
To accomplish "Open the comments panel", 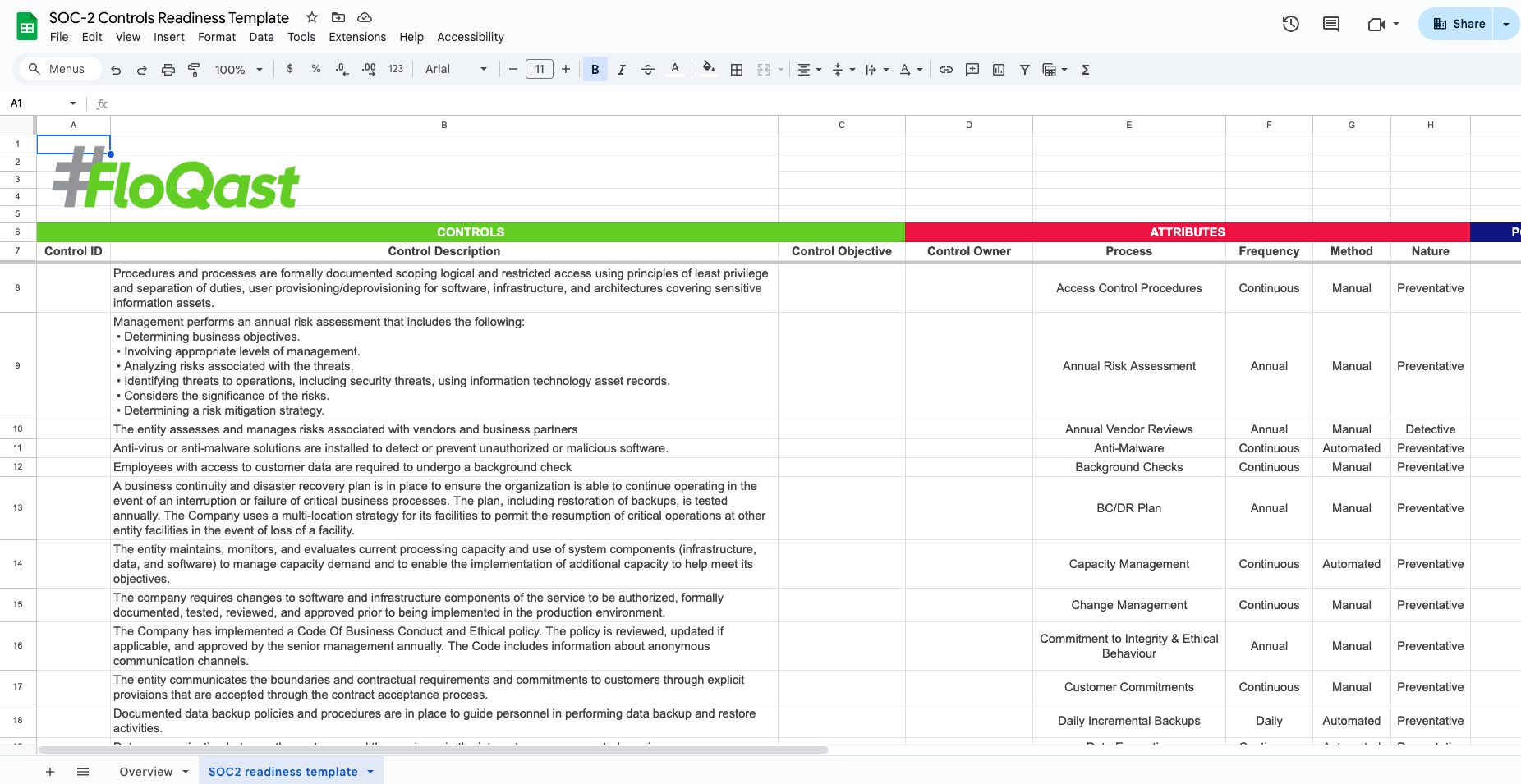I will [1330, 24].
